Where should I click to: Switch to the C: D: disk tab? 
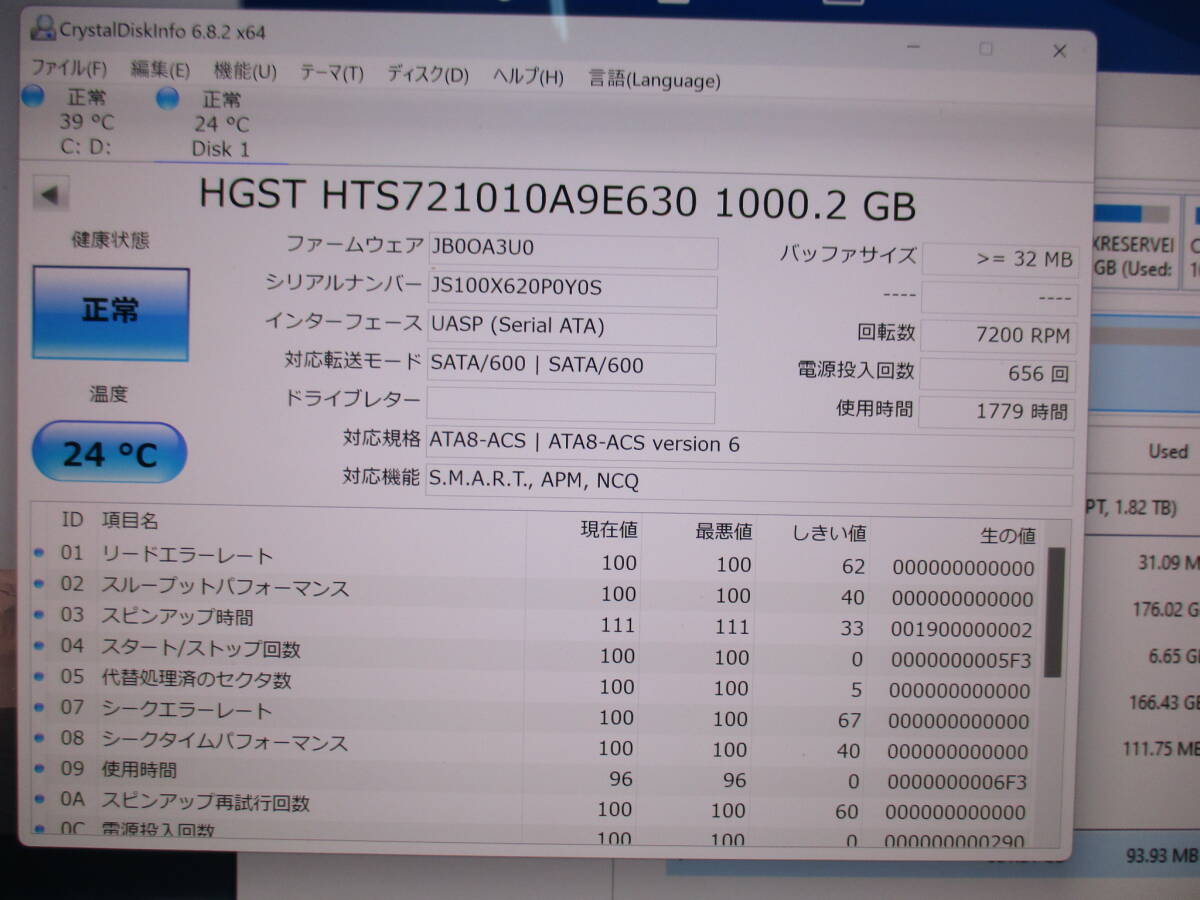[x=86, y=122]
